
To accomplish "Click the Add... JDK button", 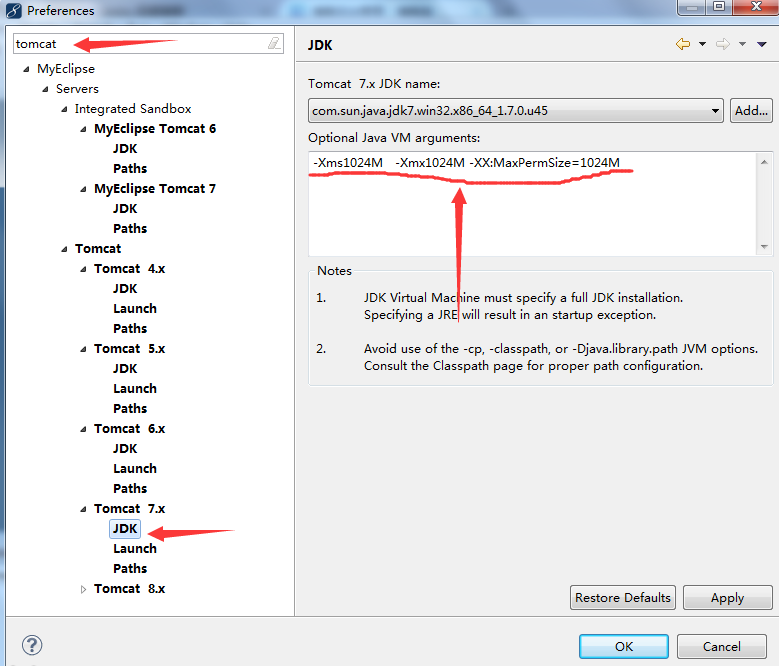I will 751,110.
